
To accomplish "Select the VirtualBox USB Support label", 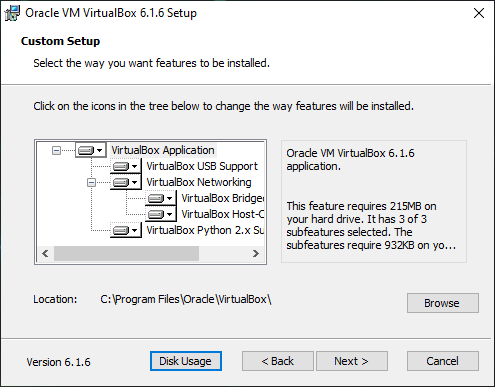I will point(202,166).
